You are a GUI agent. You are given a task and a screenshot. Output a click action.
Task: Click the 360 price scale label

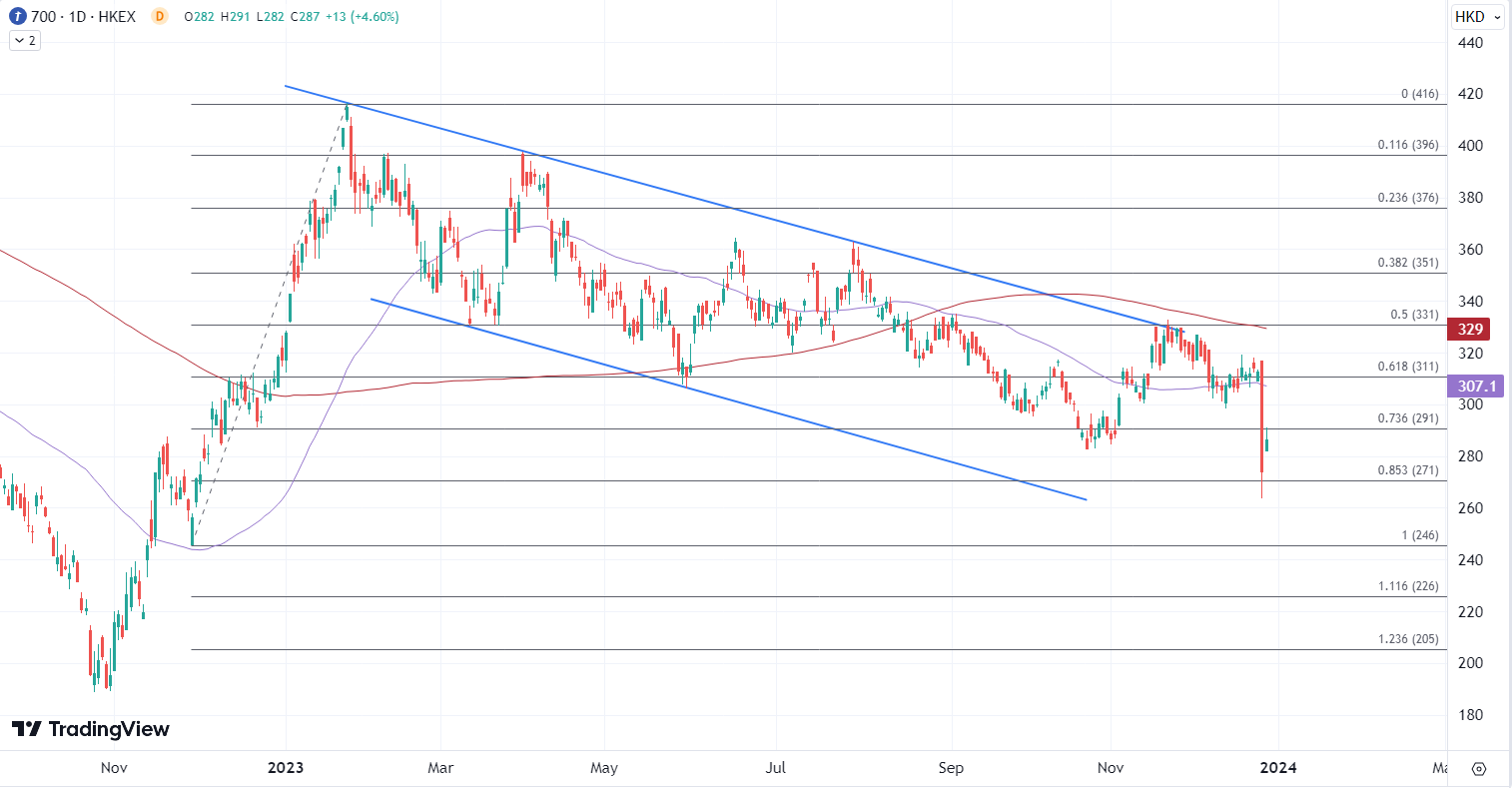(x=1469, y=250)
